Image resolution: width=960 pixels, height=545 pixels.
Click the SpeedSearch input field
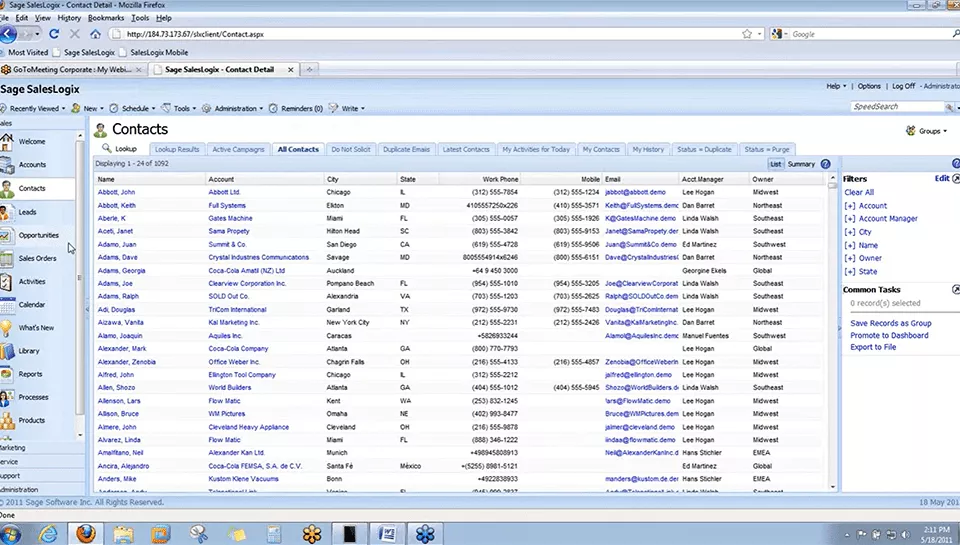click(897, 107)
